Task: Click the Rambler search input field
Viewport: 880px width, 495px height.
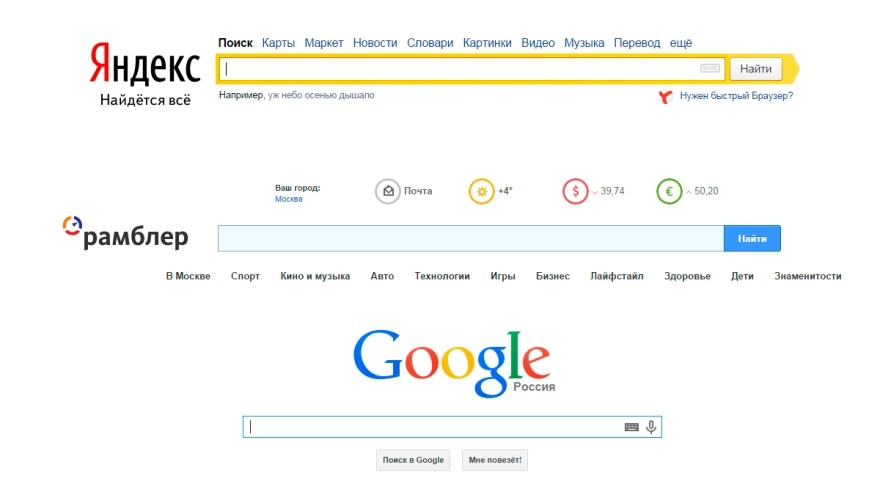Action: click(471, 239)
